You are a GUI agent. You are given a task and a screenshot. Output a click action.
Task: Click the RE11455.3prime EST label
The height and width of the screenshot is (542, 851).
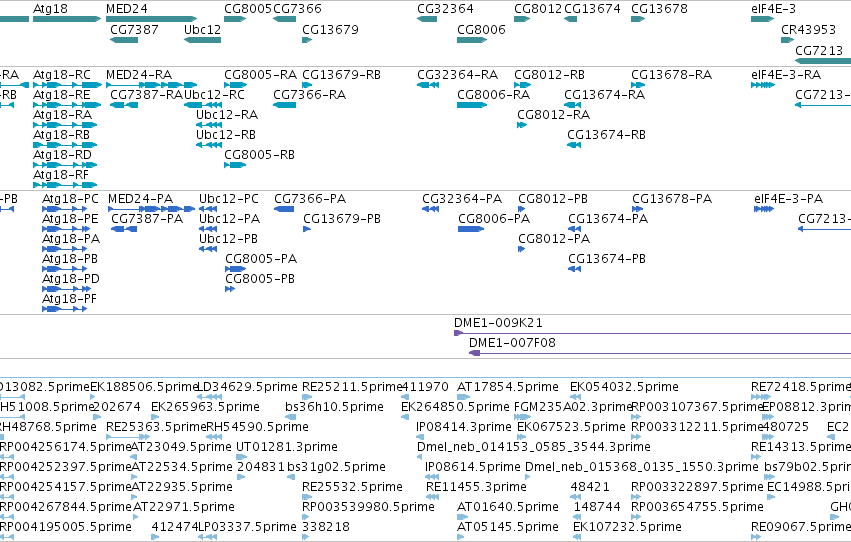[x=476, y=487]
